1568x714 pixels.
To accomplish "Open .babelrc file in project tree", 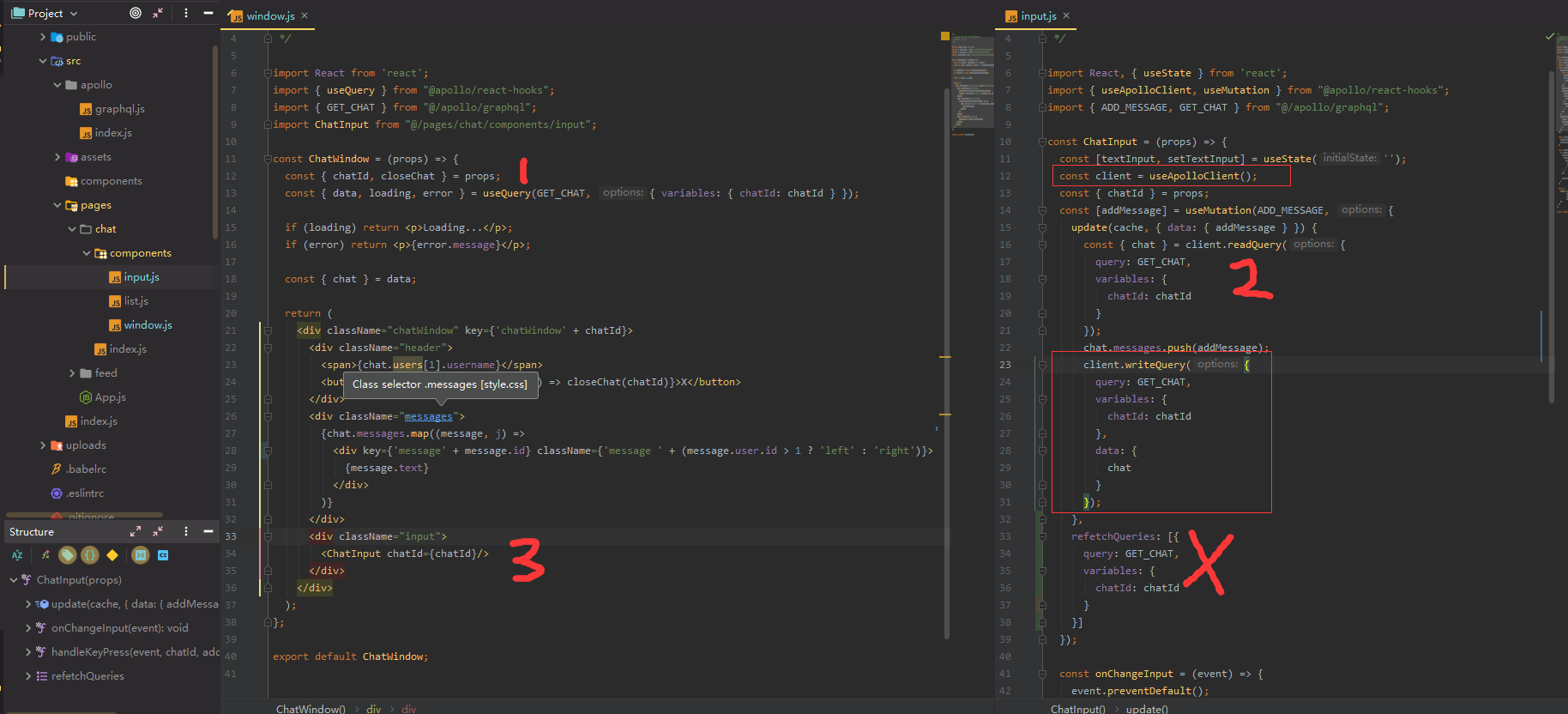I will tap(86, 469).
